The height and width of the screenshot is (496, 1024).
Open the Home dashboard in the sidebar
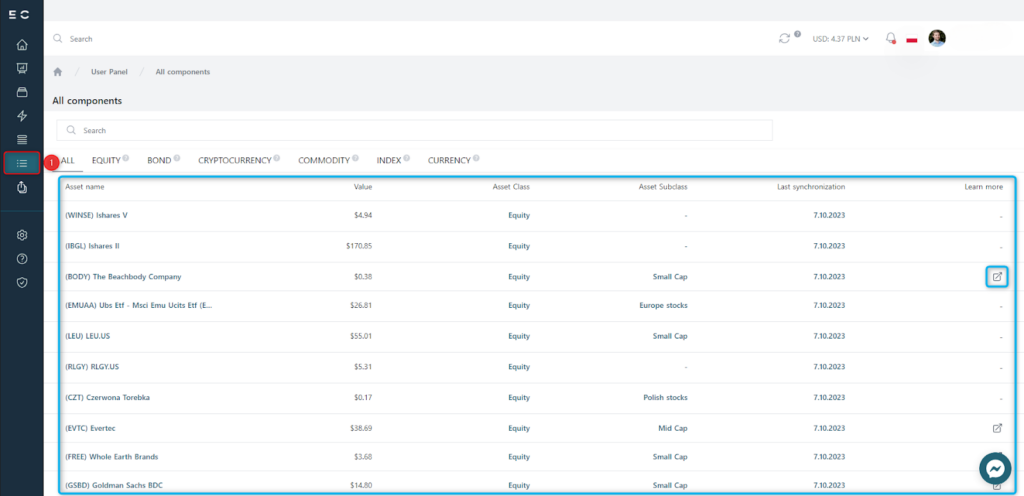click(x=22, y=45)
